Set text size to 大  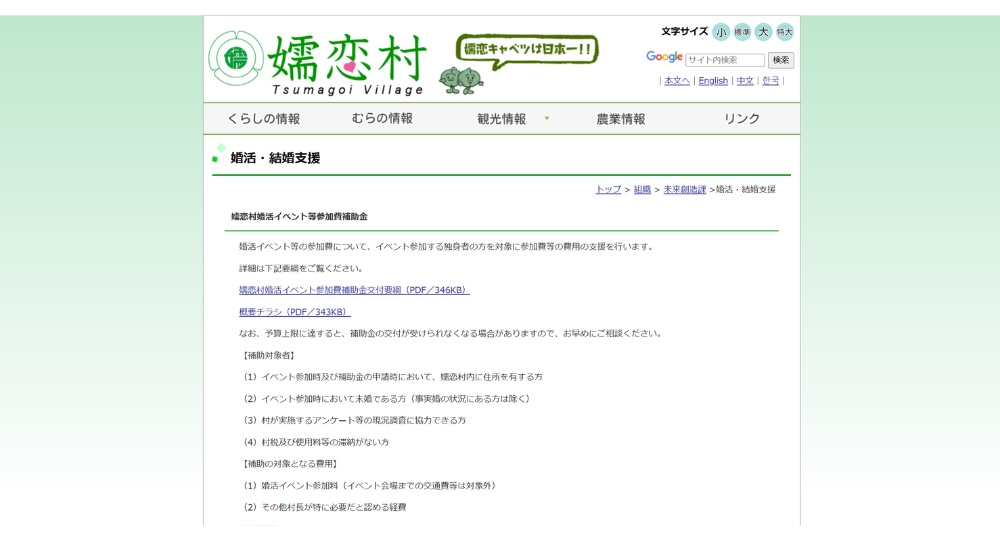click(x=763, y=32)
